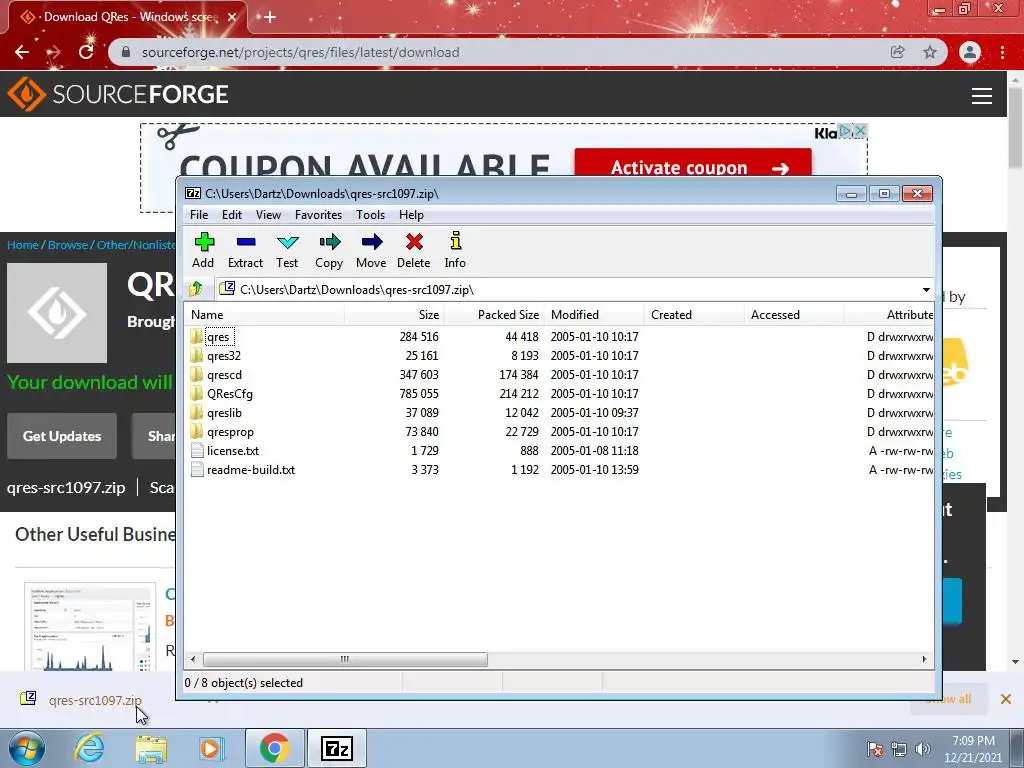The image size is (1024, 768).
Task: Open the Edit menu in 7-Zip
Action: [232, 215]
